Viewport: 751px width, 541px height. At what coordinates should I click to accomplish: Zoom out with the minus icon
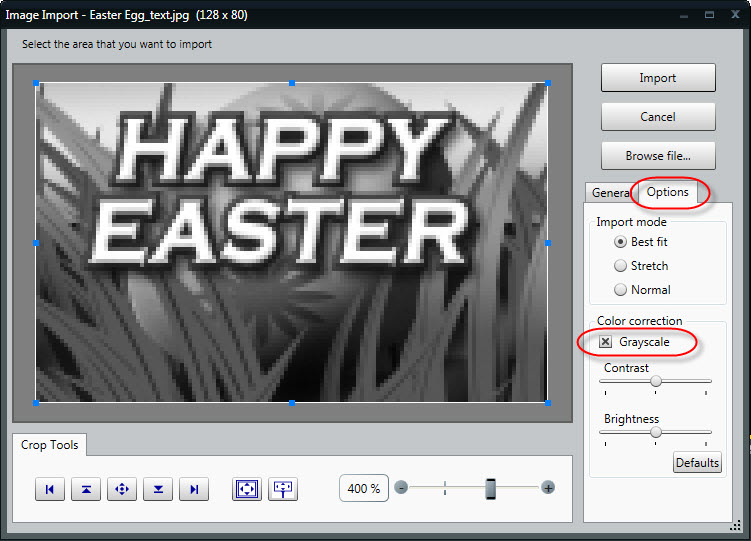[401, 488]
